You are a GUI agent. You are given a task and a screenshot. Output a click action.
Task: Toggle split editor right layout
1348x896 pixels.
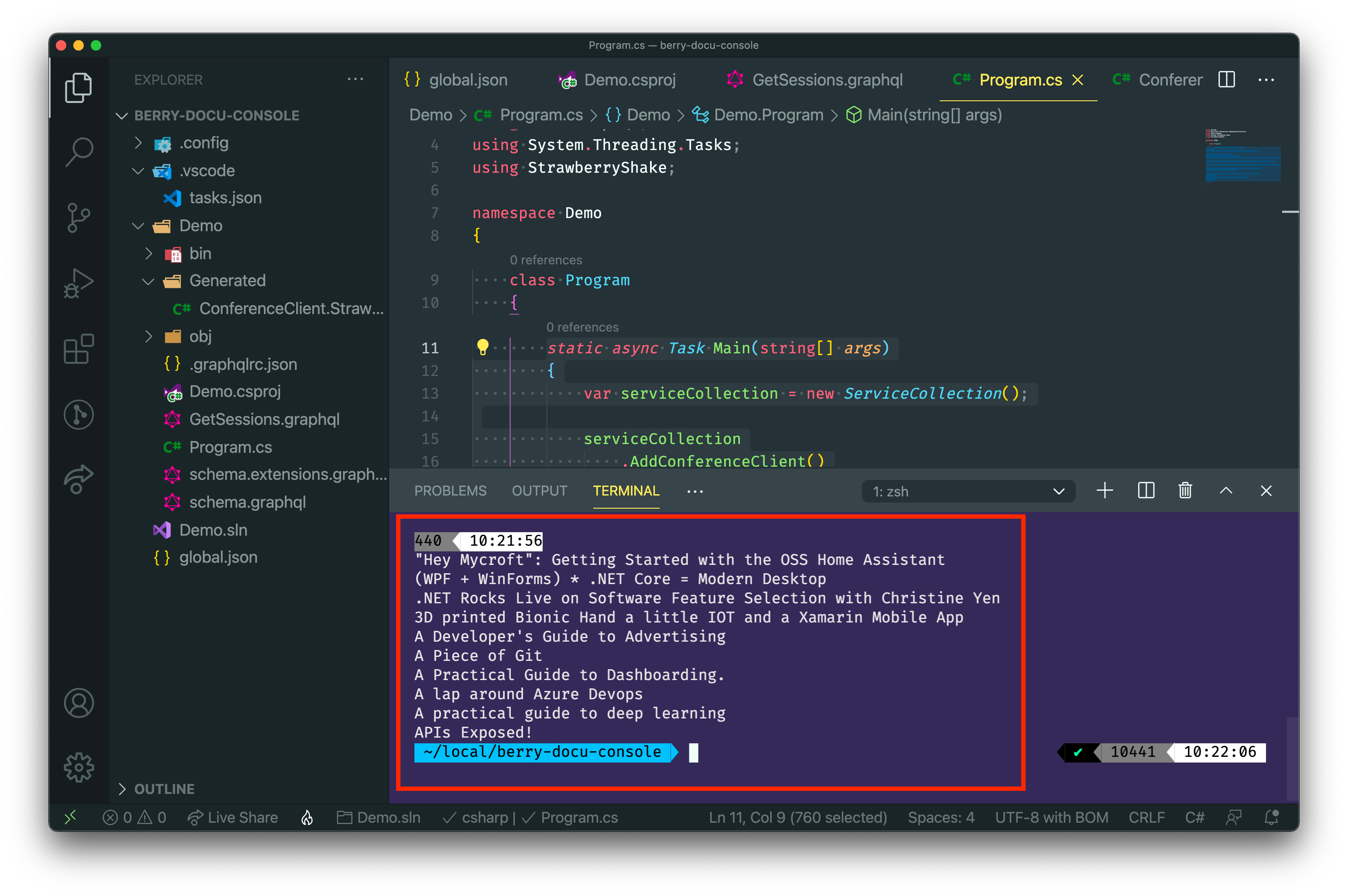tap(1226, 79)
